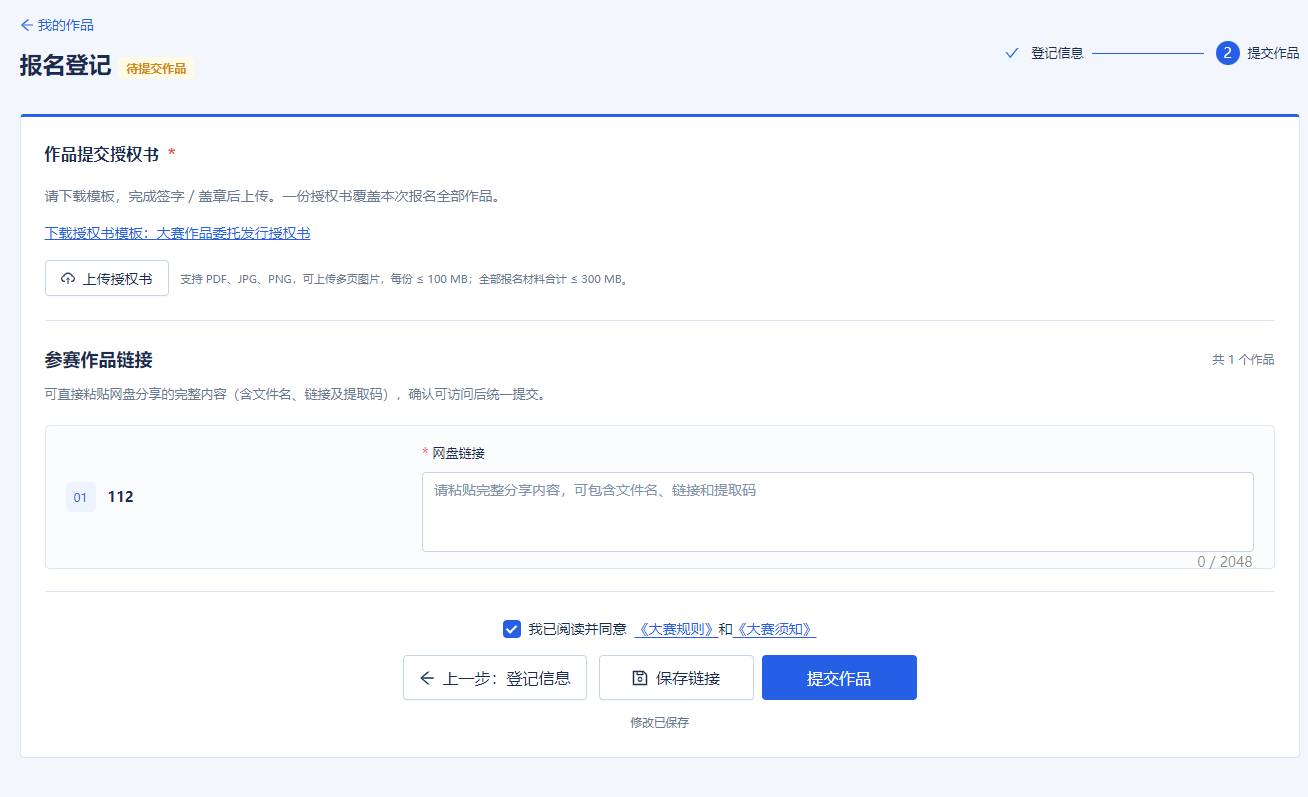Go back to 我的作品
Viewport: 1308px width, 797px height.
click(x=57, y=25)
